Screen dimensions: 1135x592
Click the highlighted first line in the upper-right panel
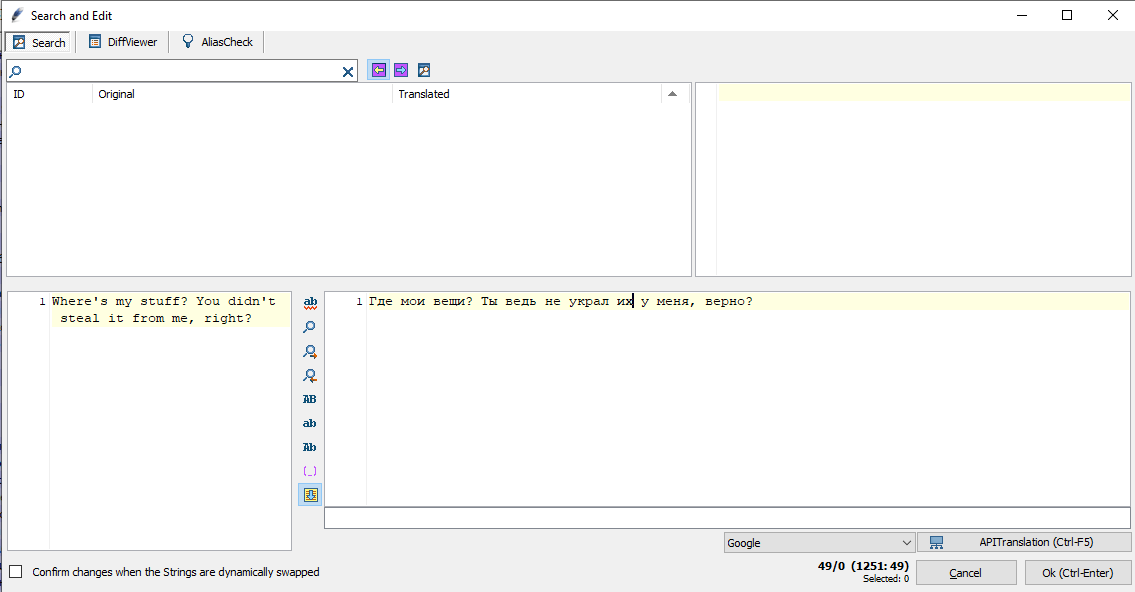click(924, 93)
